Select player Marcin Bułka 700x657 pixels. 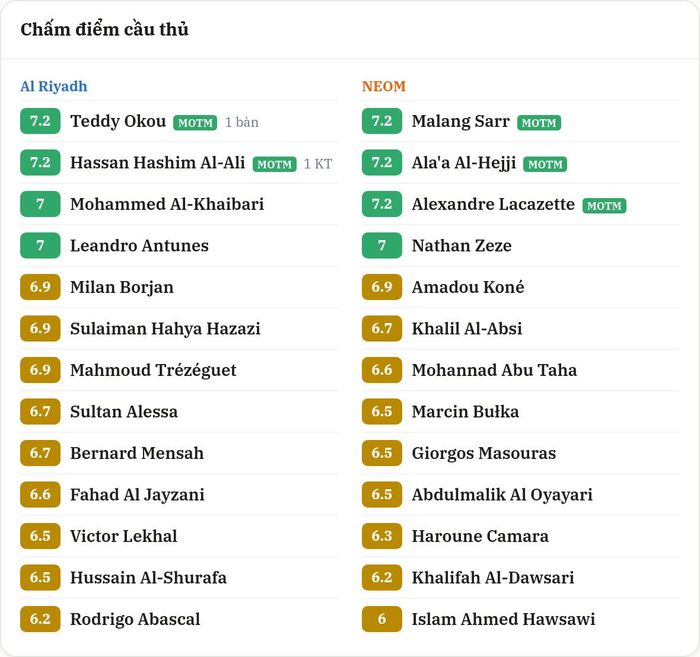(465, 412)
